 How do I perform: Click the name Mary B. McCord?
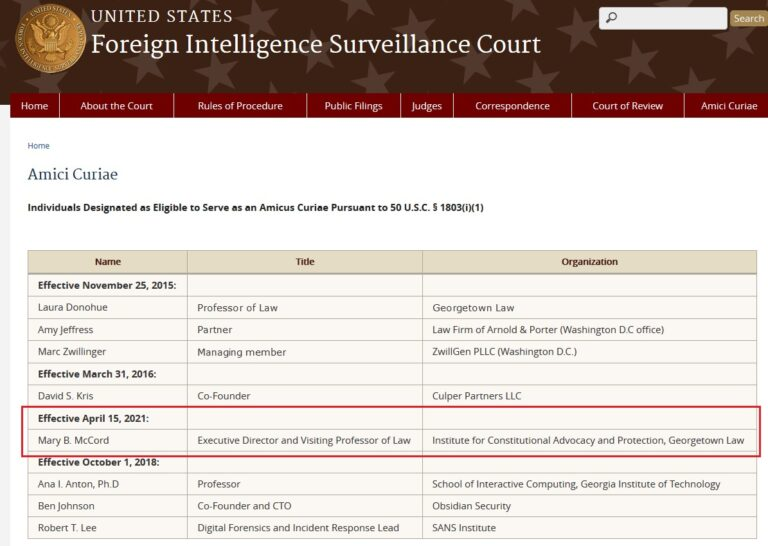tap(73, 440)
